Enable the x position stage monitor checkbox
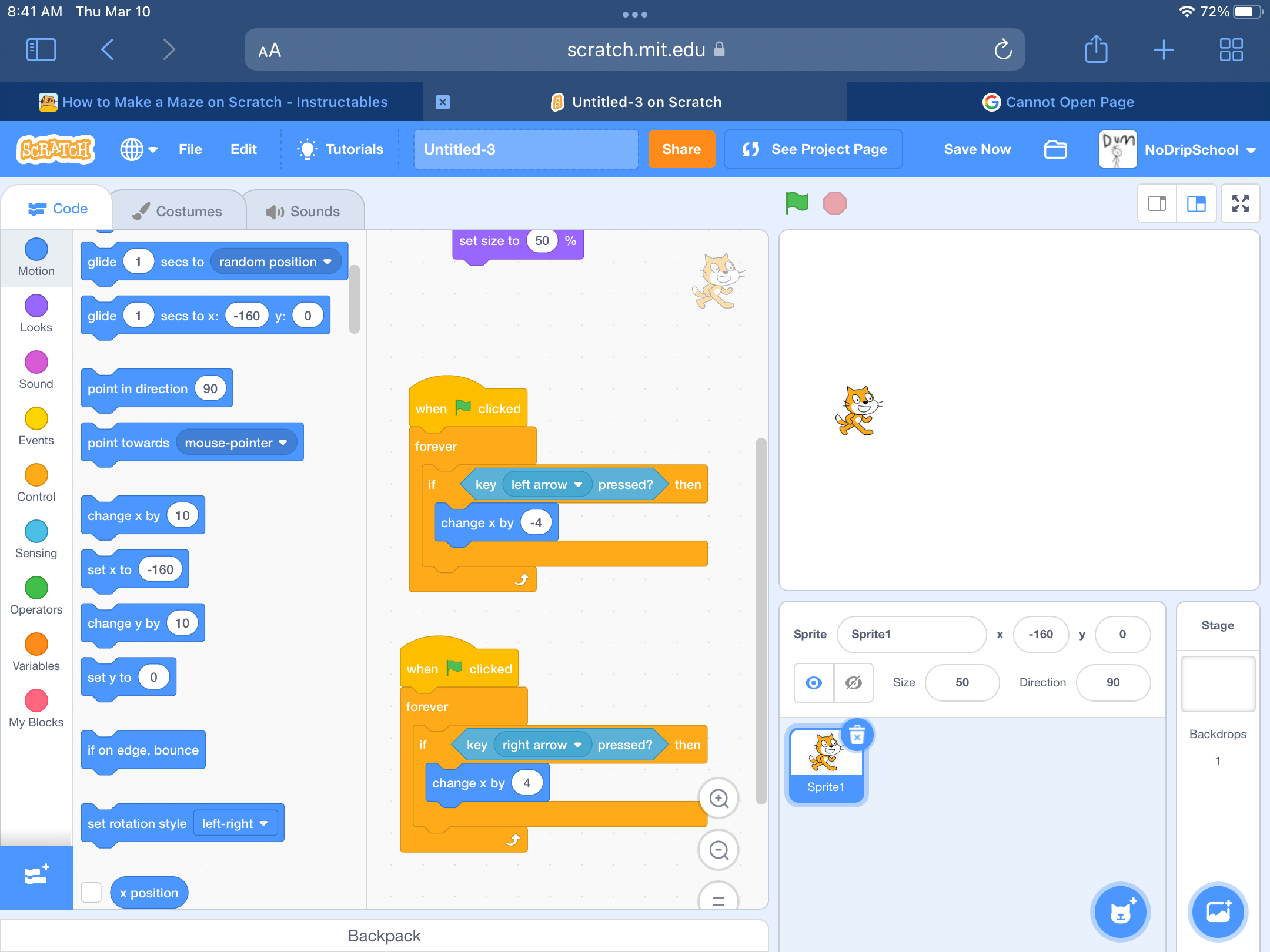 [91, 892]
